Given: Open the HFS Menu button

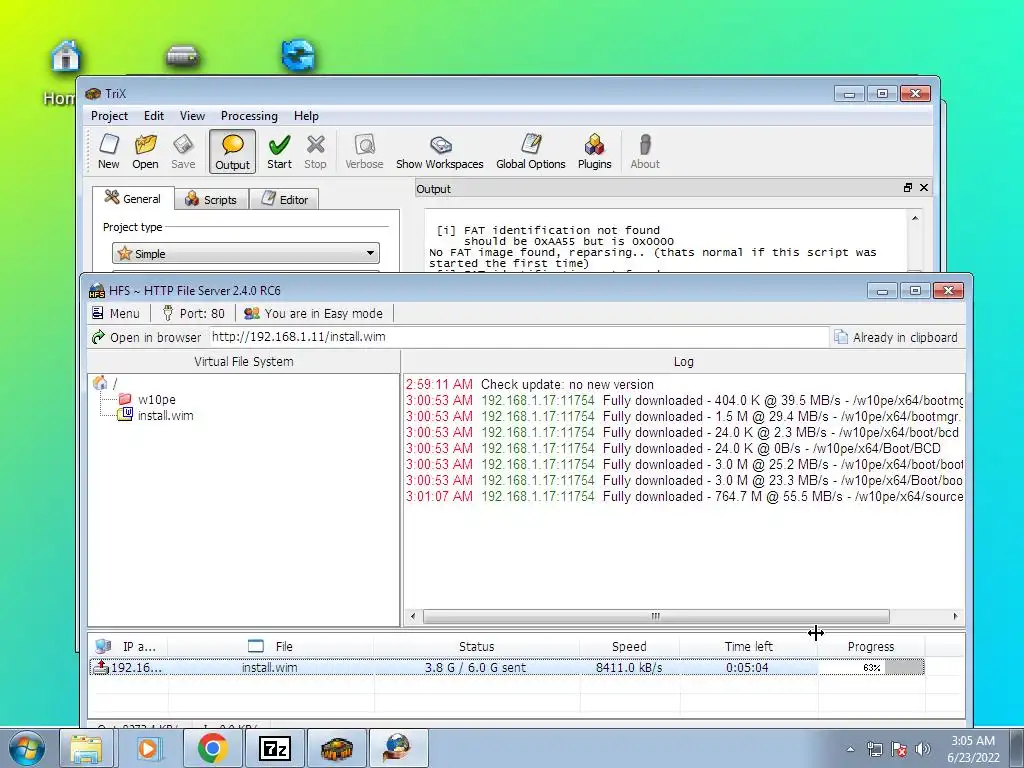Looking at the screenshot, I should pyautogui.click(x=116, y=313).
